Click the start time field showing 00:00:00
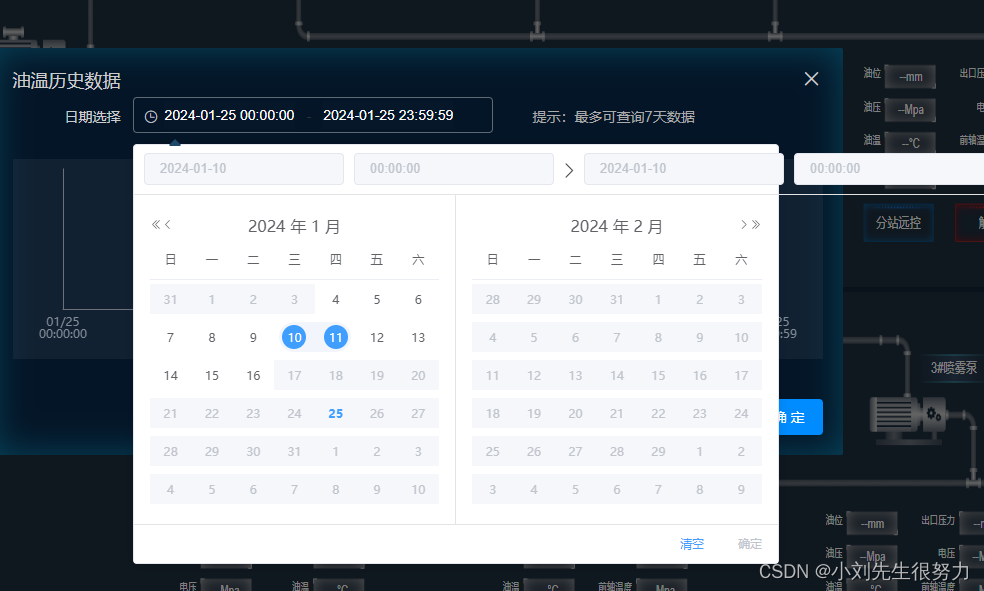Screen dimensions: 984x591 (453, 168)
